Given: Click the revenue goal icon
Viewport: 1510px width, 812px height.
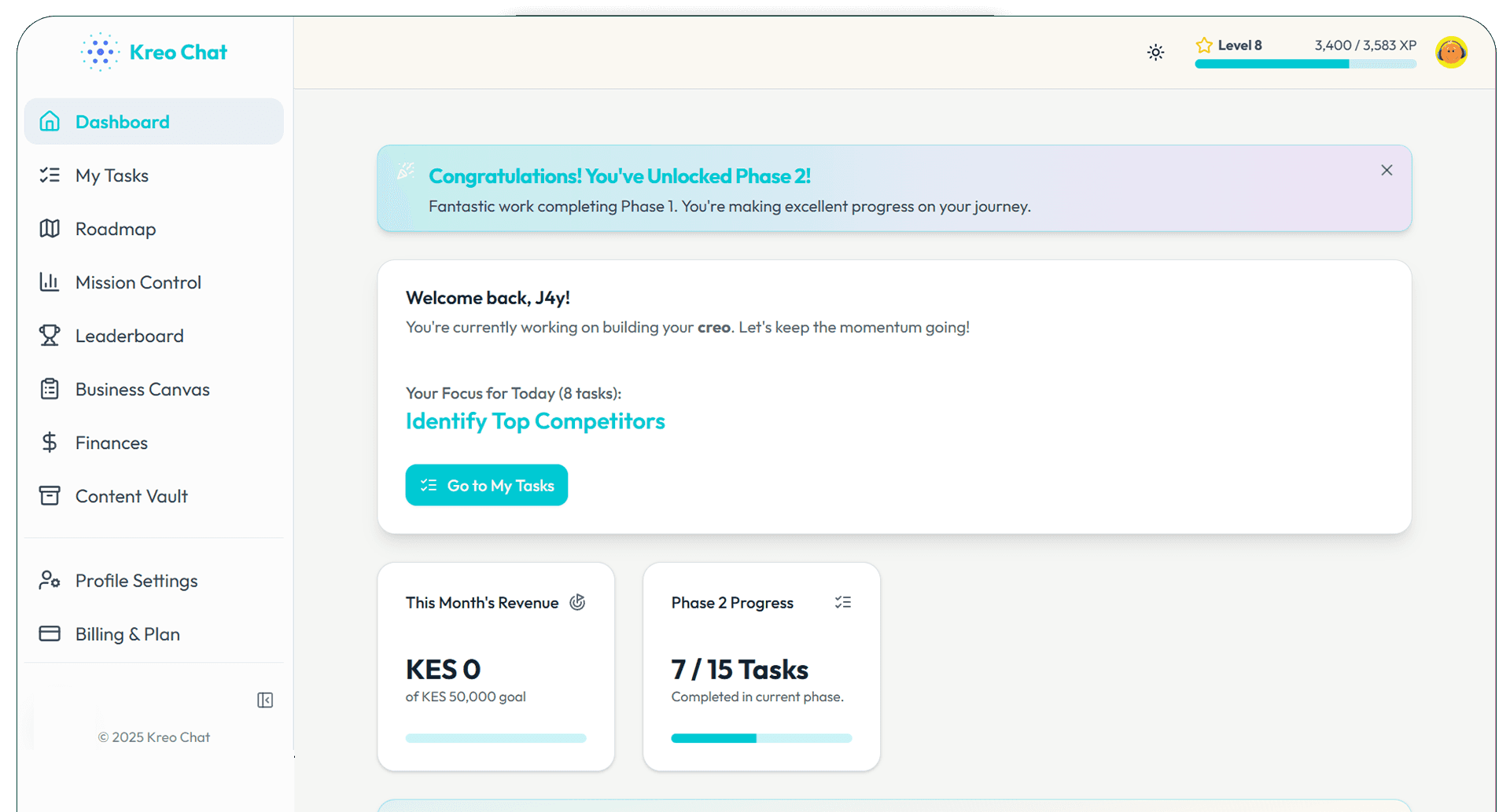Looking at the screenshot, I should [577, 603].
